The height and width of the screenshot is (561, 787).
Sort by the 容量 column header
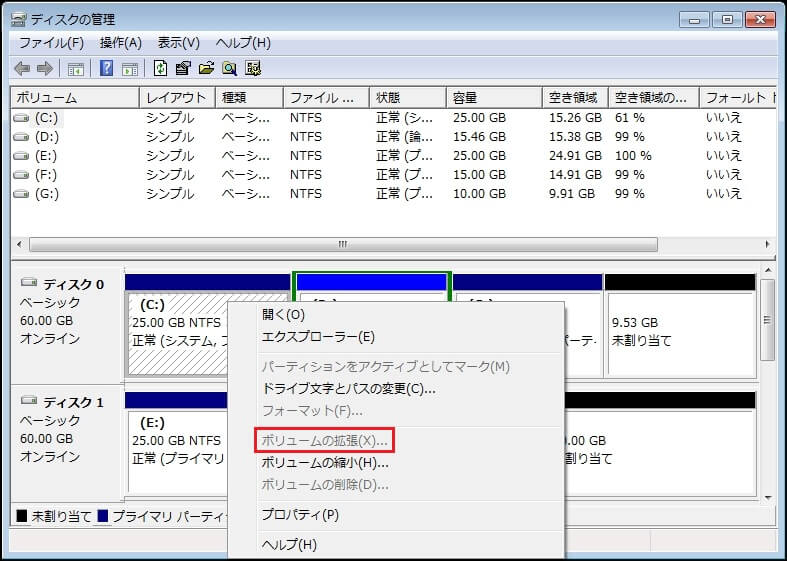[x=494, y=98]
